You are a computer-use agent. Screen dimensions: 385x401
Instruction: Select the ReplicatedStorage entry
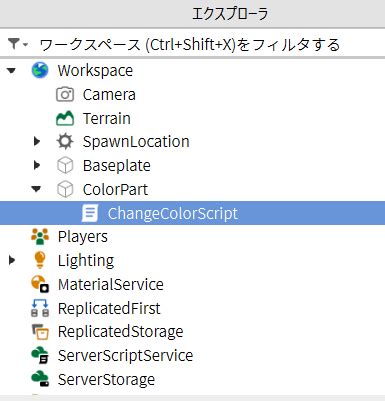(120, 332)
